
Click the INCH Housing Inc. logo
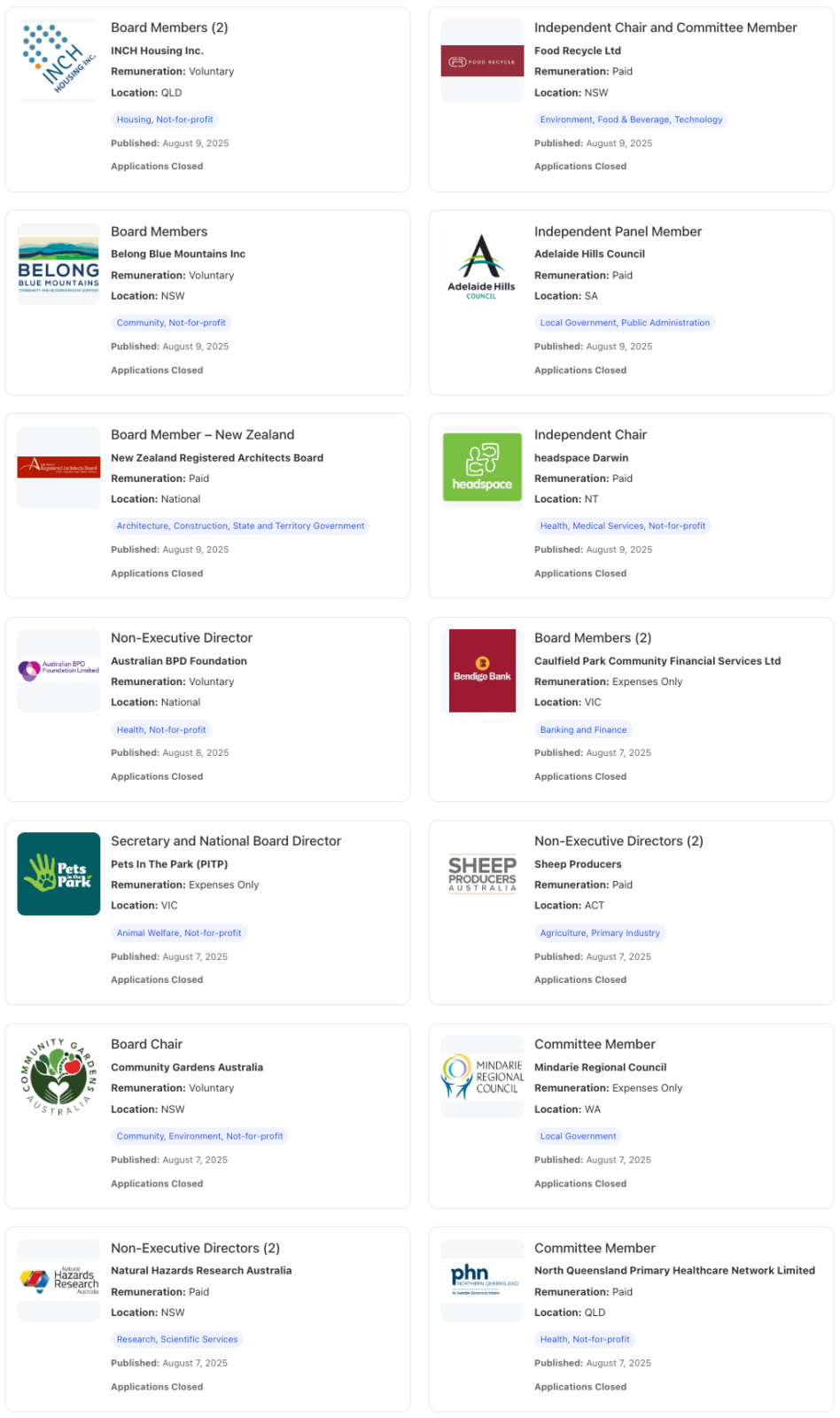[58, 60]
